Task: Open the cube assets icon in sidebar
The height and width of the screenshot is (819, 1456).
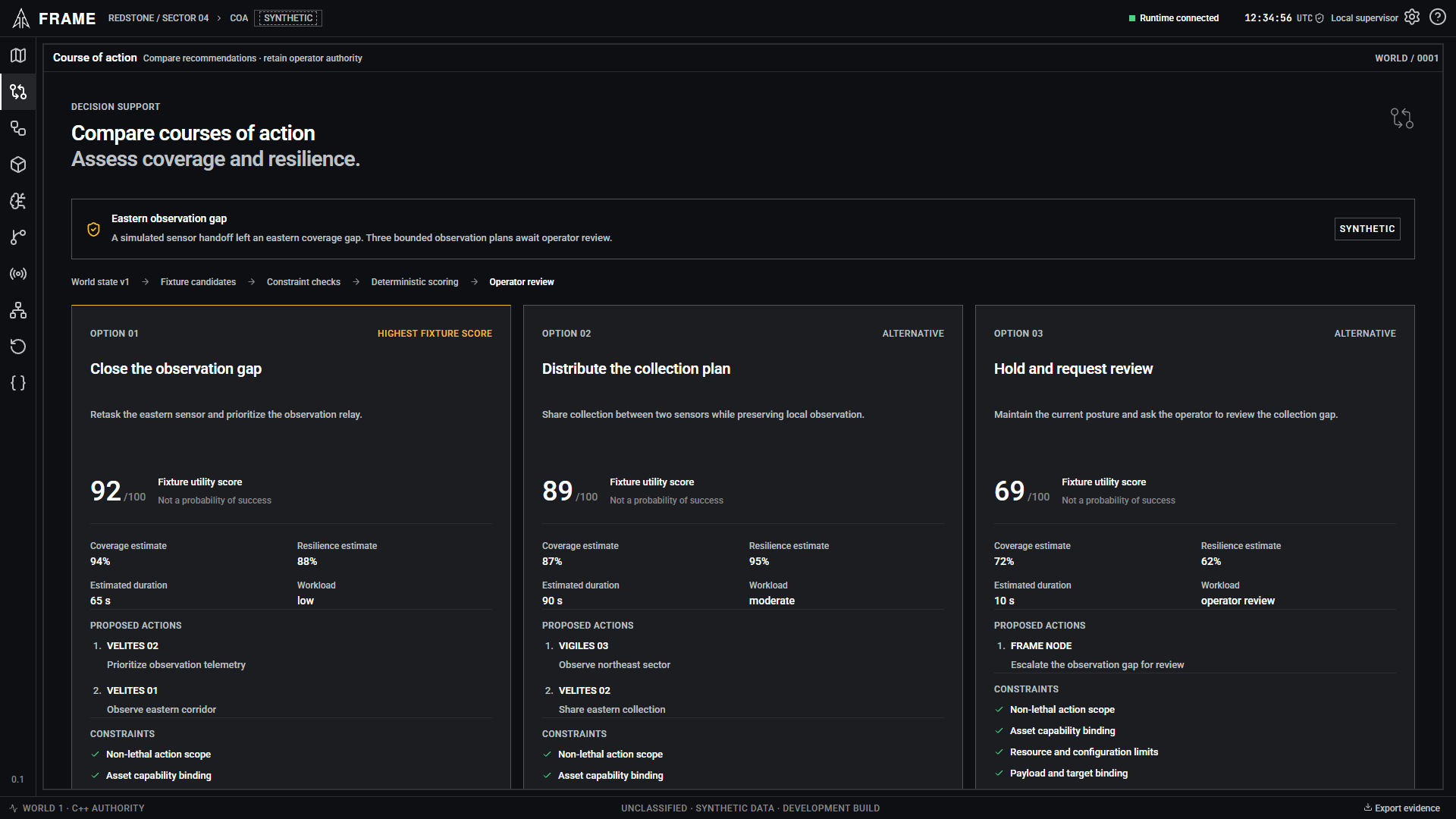Action: click(18, 165)
